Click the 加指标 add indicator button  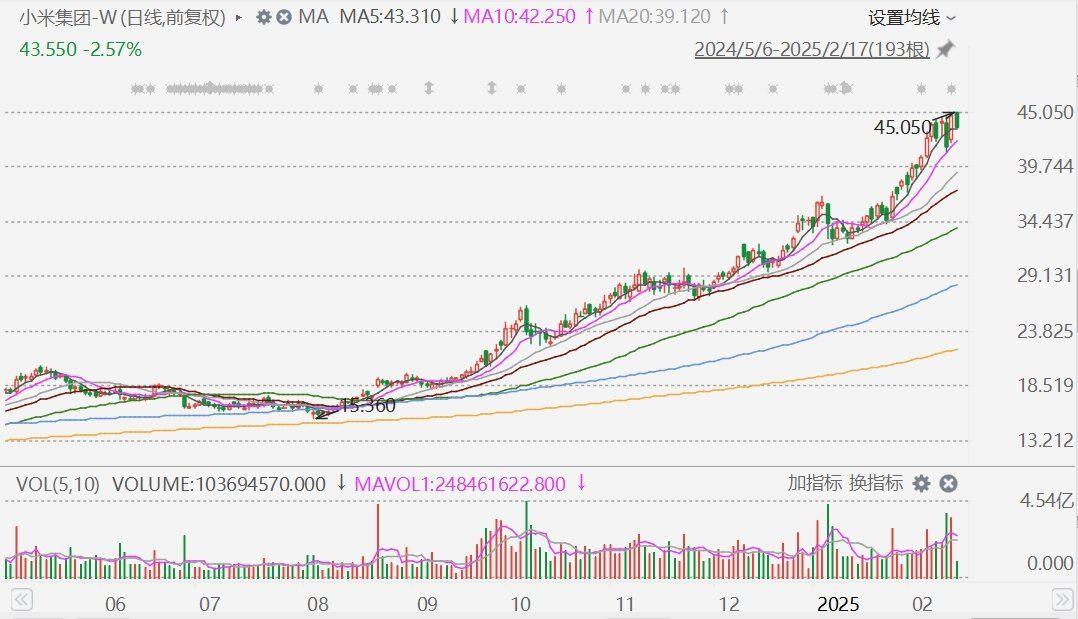[x=814, y=483]
